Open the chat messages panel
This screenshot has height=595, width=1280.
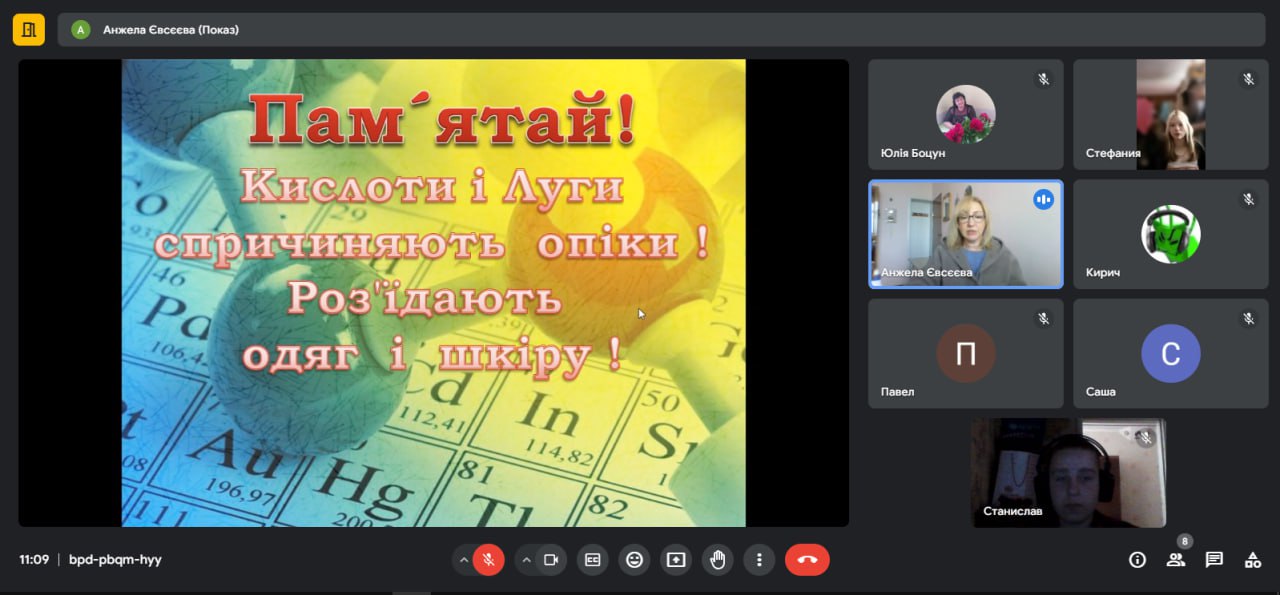pos(1214,560)
